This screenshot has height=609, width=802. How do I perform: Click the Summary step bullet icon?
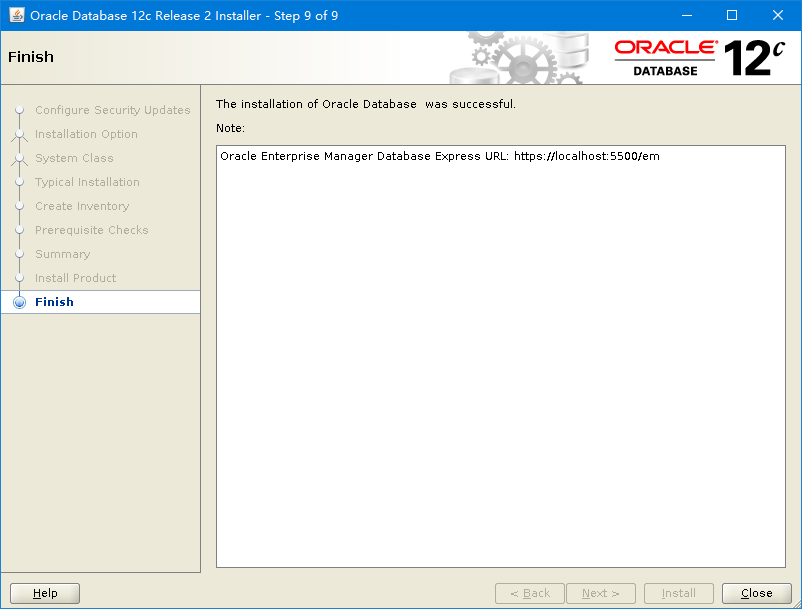(x=19, y=254)
